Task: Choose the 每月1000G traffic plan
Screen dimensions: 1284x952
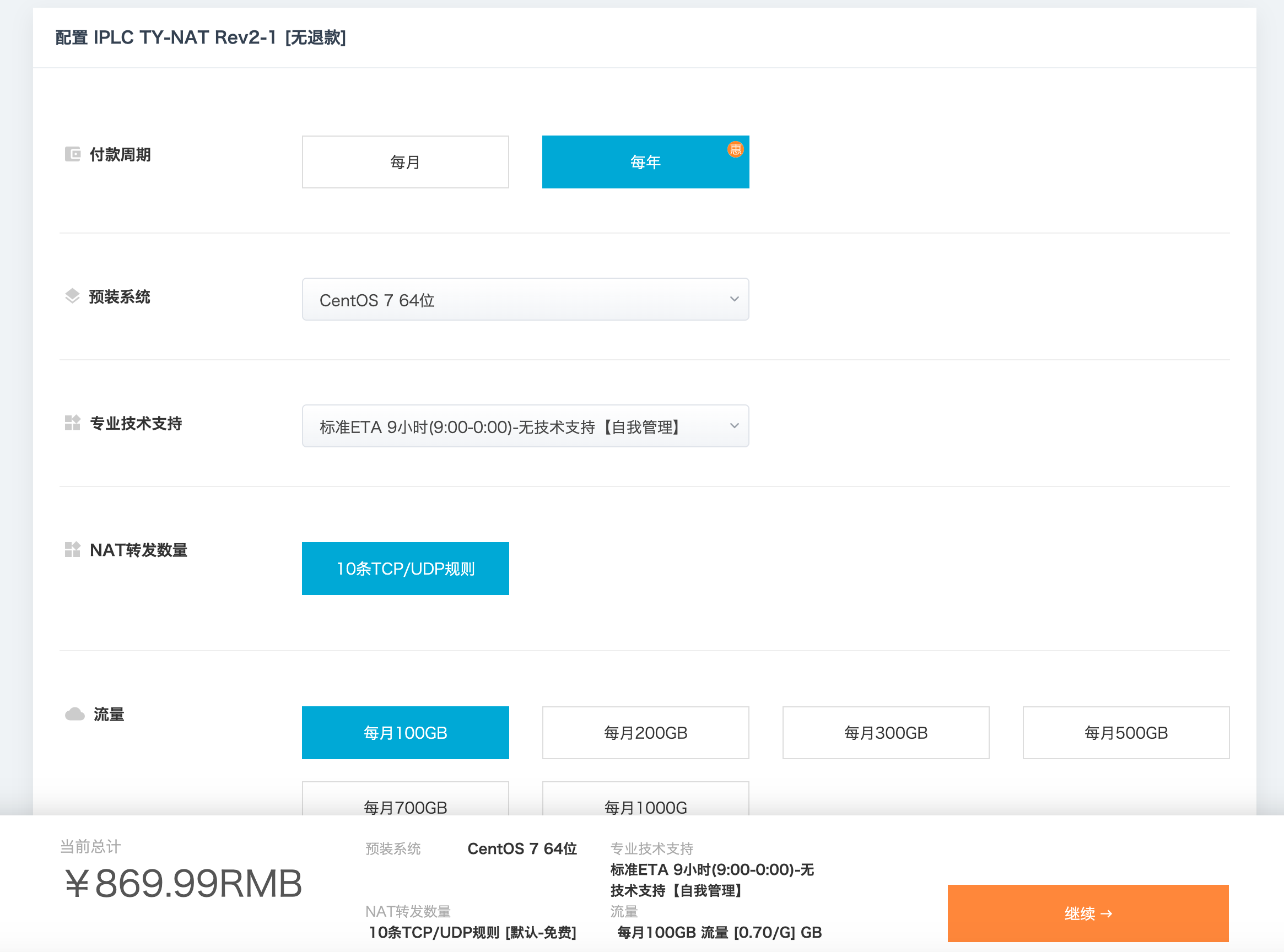Action: coord(645,799)
